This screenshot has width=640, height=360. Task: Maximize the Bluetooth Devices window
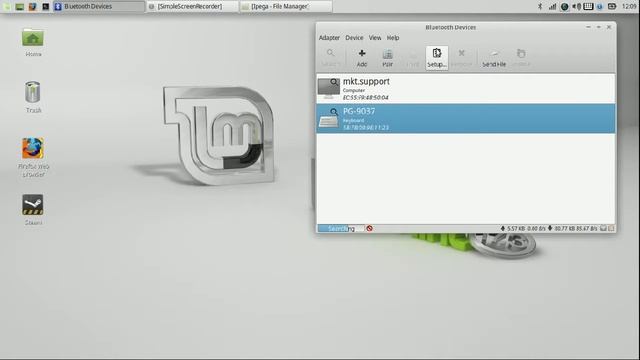pyautogui.click(x=599, y=27)
